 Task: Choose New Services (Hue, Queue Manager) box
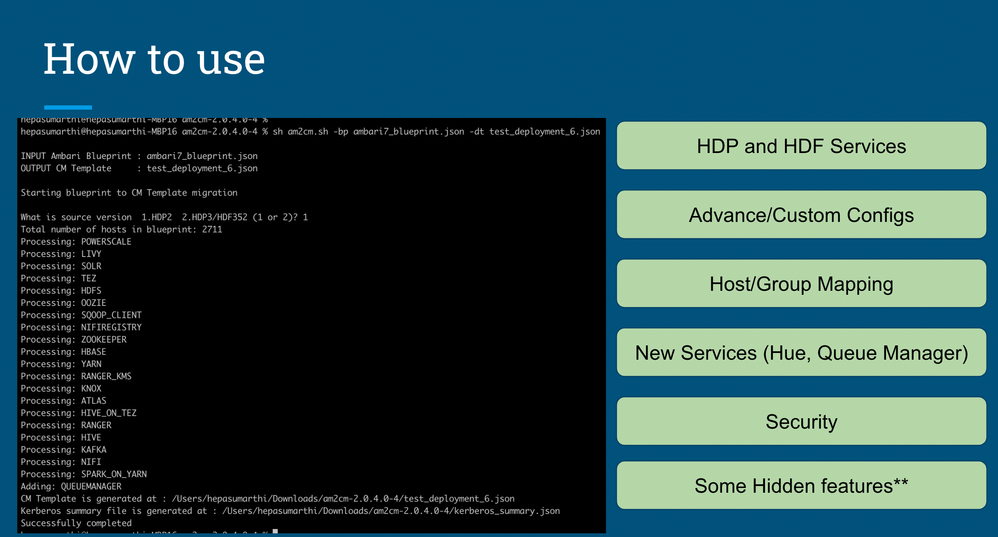(801, 352)
